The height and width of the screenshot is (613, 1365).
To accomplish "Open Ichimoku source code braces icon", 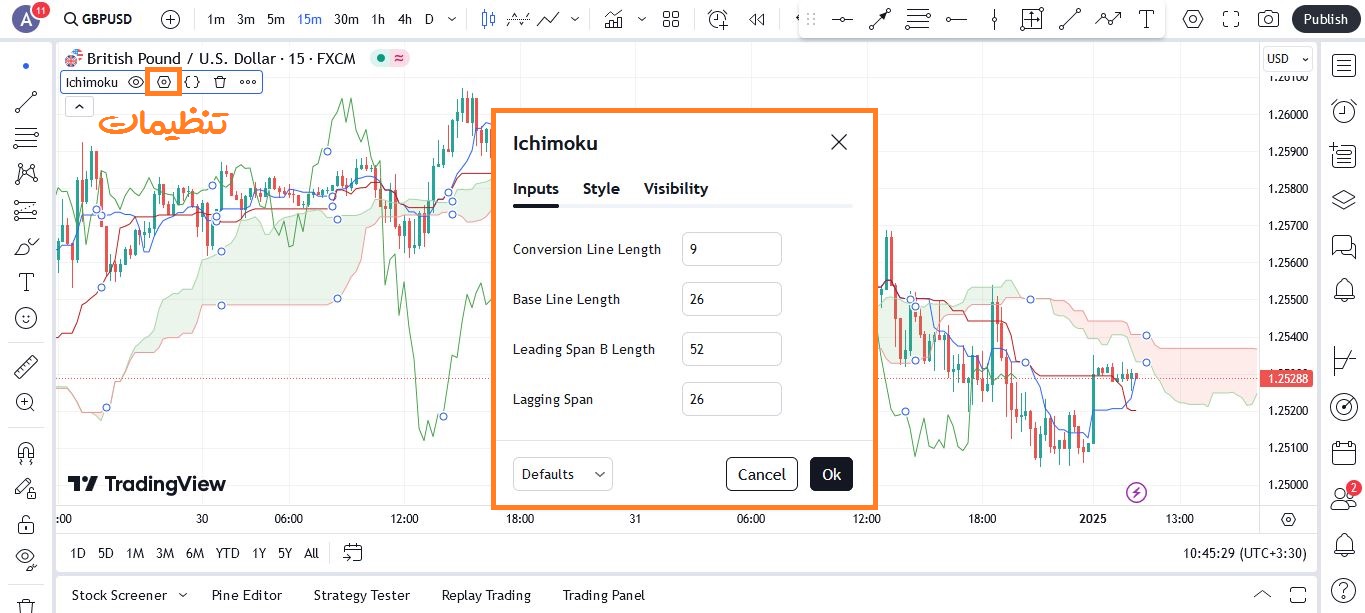I will pyautogui.click(x=192, y=82).
